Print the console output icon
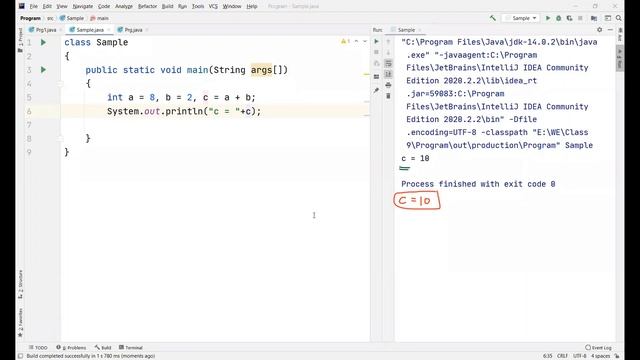 coord(388,85)
